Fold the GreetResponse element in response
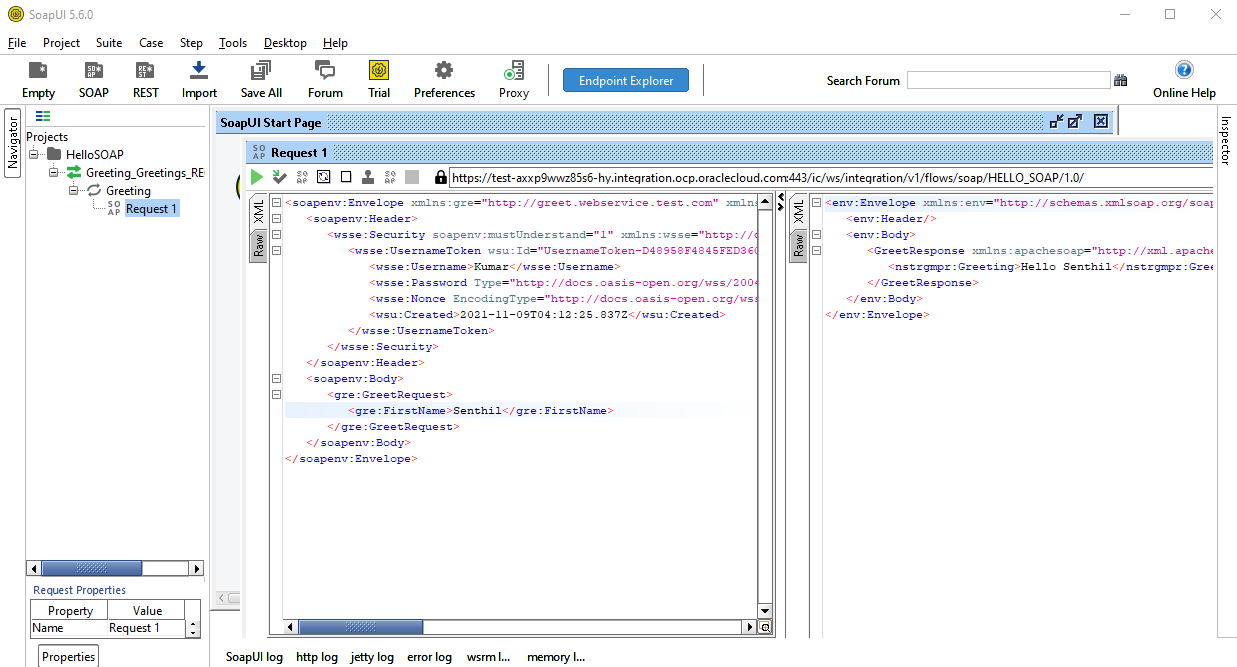This screenshot has height=667, width=1237. pyautogui.click(x=816, y=251)
